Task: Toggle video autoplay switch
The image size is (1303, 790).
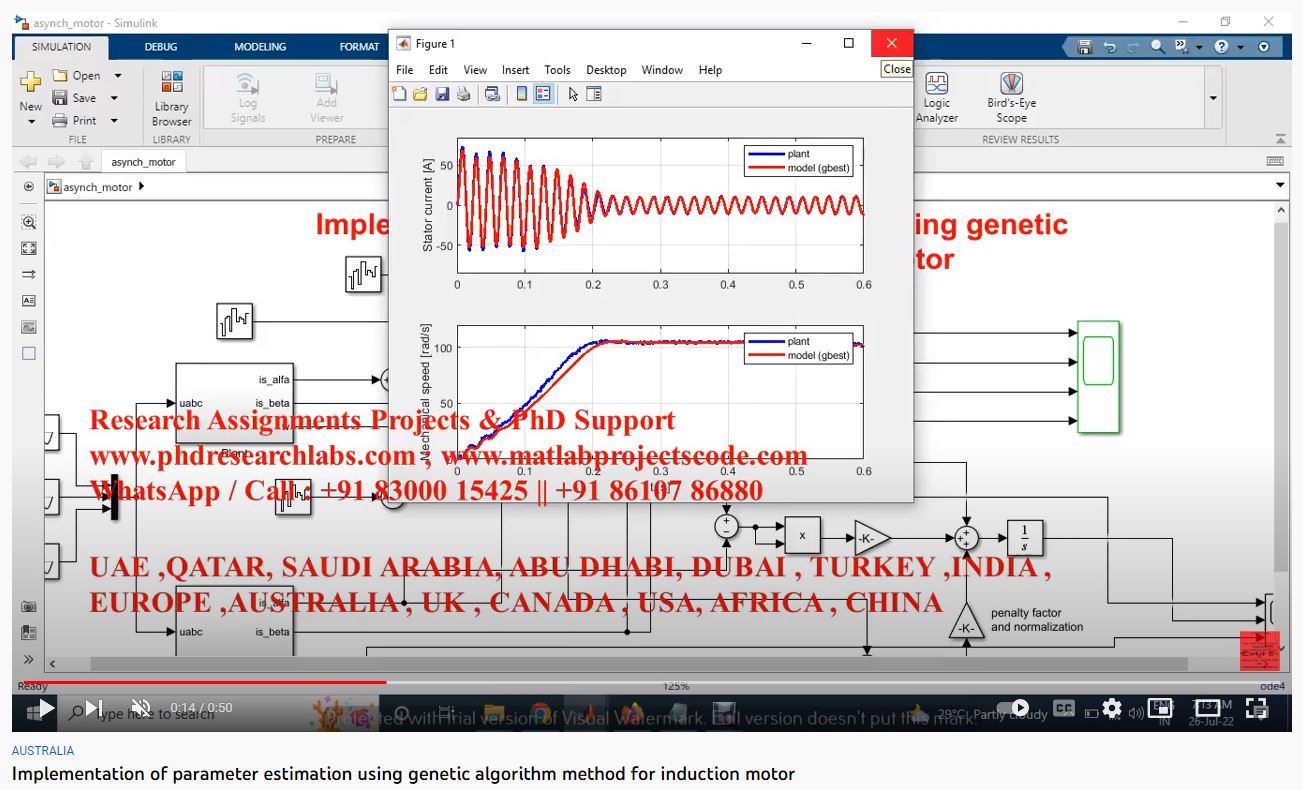Action: [x=1012, y=709]
